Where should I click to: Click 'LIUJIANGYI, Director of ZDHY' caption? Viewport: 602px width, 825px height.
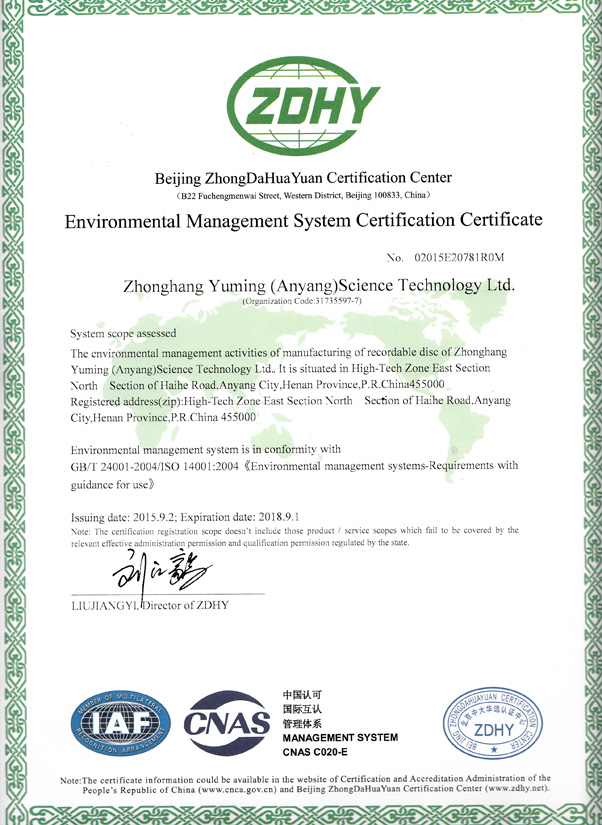click(x=150, y=605)
